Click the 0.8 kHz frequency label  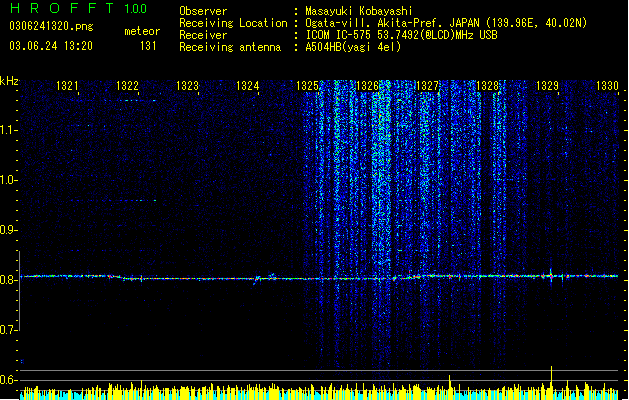click(9, 280)
